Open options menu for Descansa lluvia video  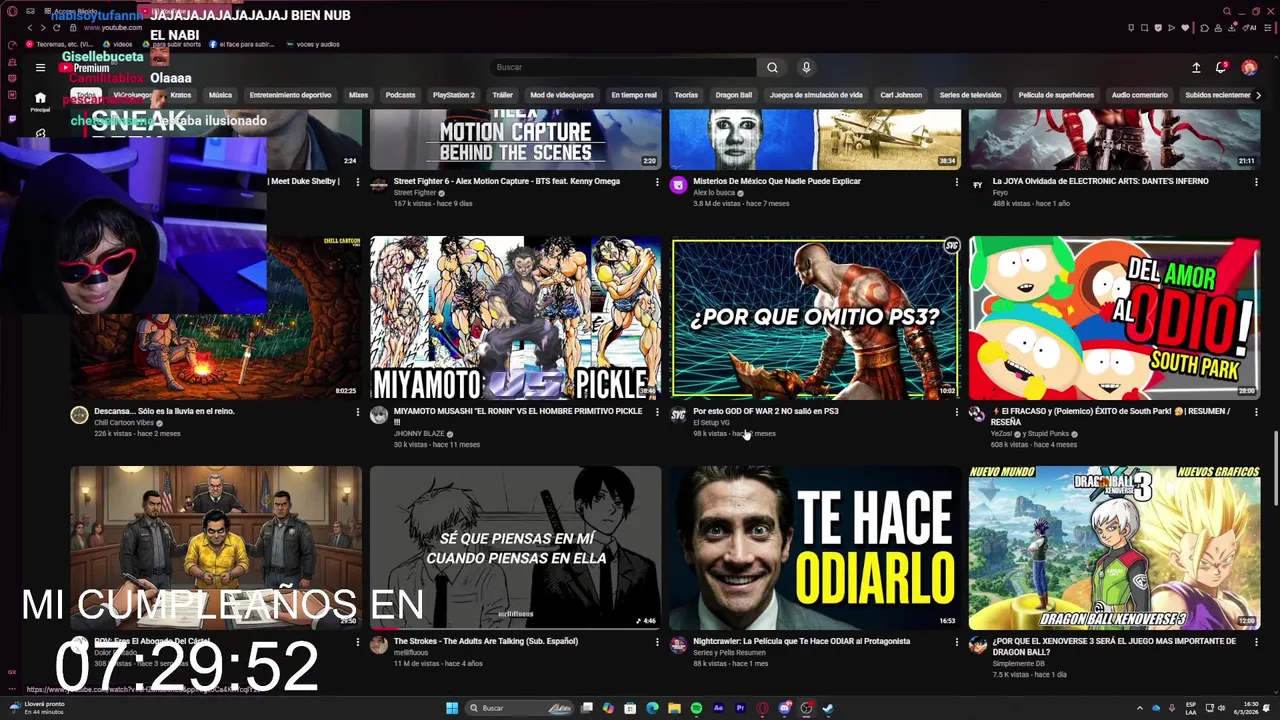tap(357, 412)
